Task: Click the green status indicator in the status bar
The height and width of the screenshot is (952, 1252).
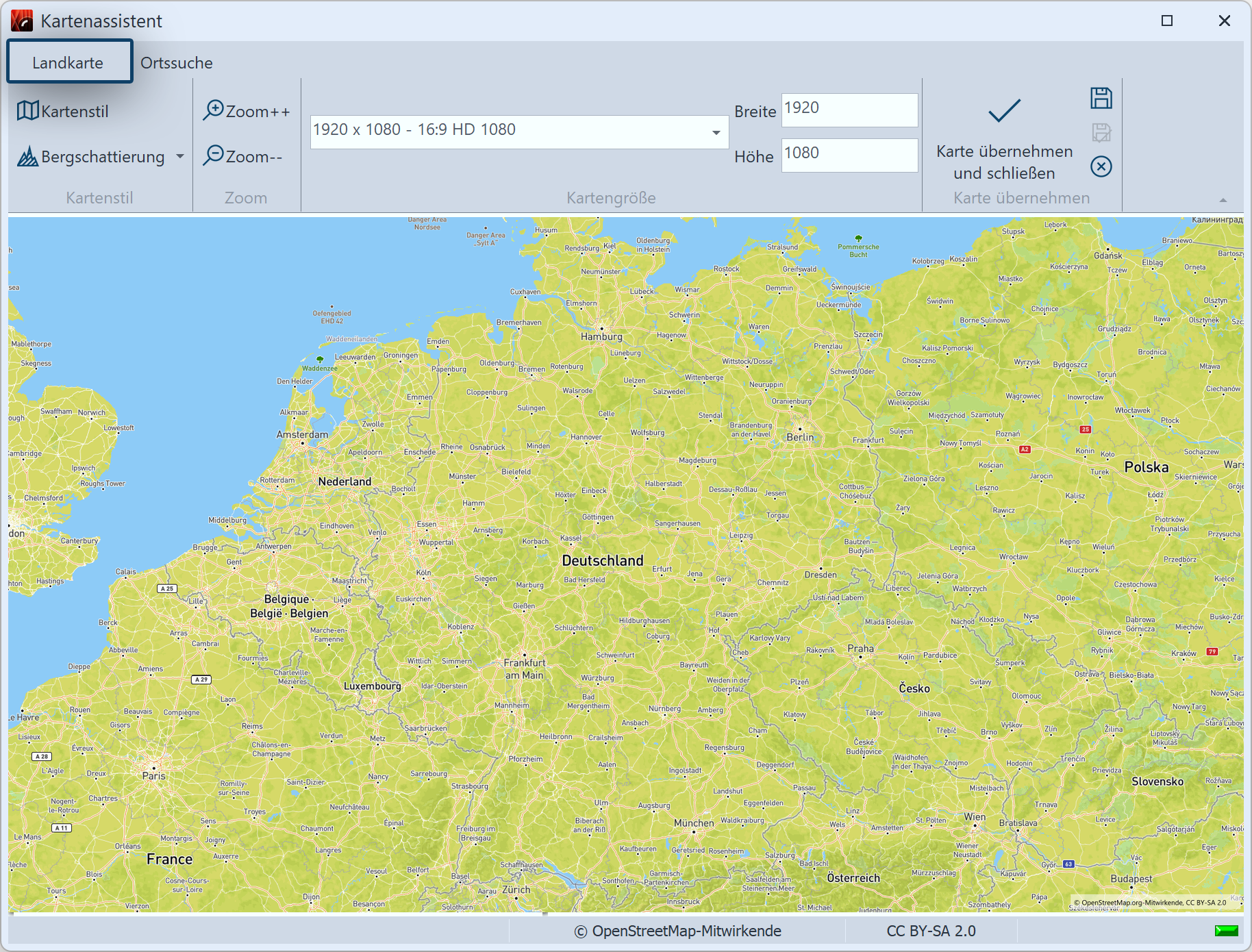Action: 1226,930
